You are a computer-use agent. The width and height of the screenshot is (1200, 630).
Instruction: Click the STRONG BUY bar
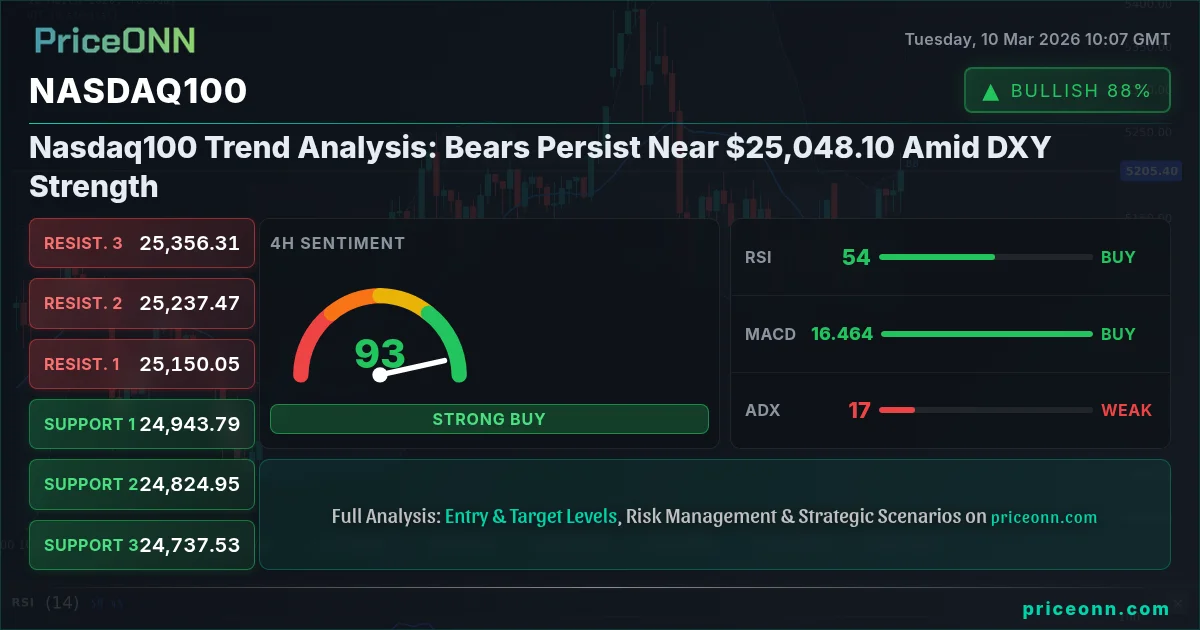pyautogui.click(x=489, y=419)
